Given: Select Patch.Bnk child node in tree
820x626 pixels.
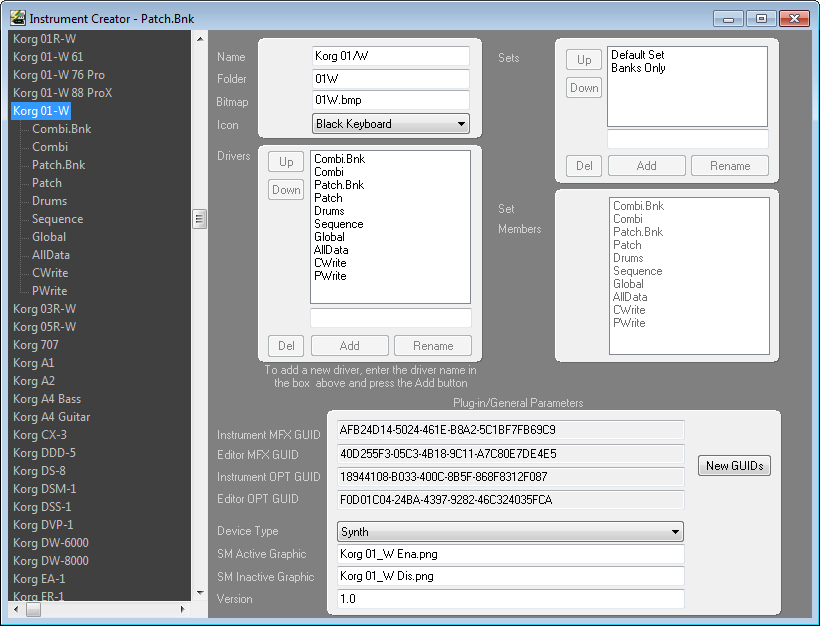Looking at the screenshot, I should click(x=59, y=165).
